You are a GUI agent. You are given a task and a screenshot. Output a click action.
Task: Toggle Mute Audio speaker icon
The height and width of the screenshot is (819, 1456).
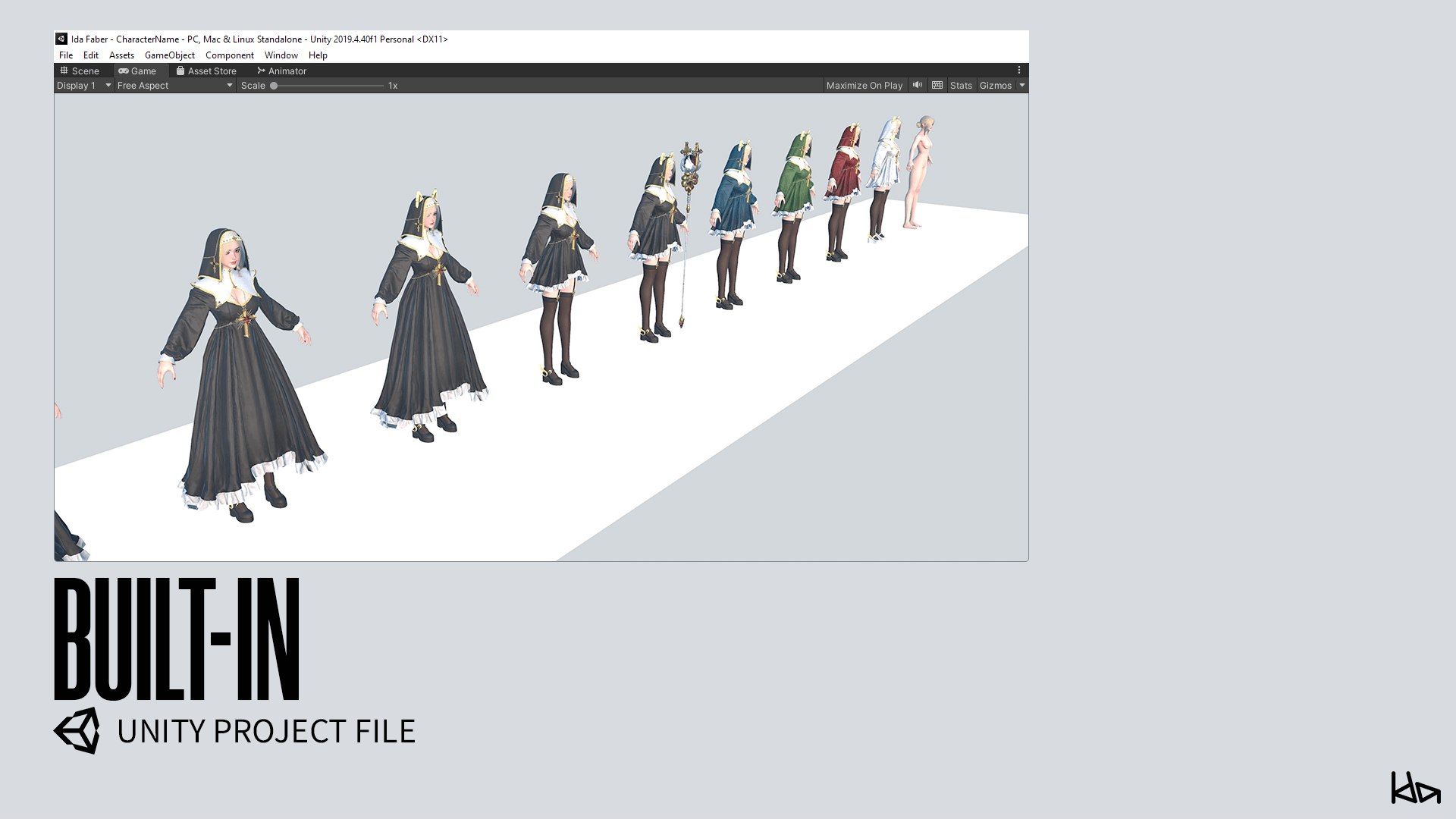pyautogui.click(x=918, y=85)
